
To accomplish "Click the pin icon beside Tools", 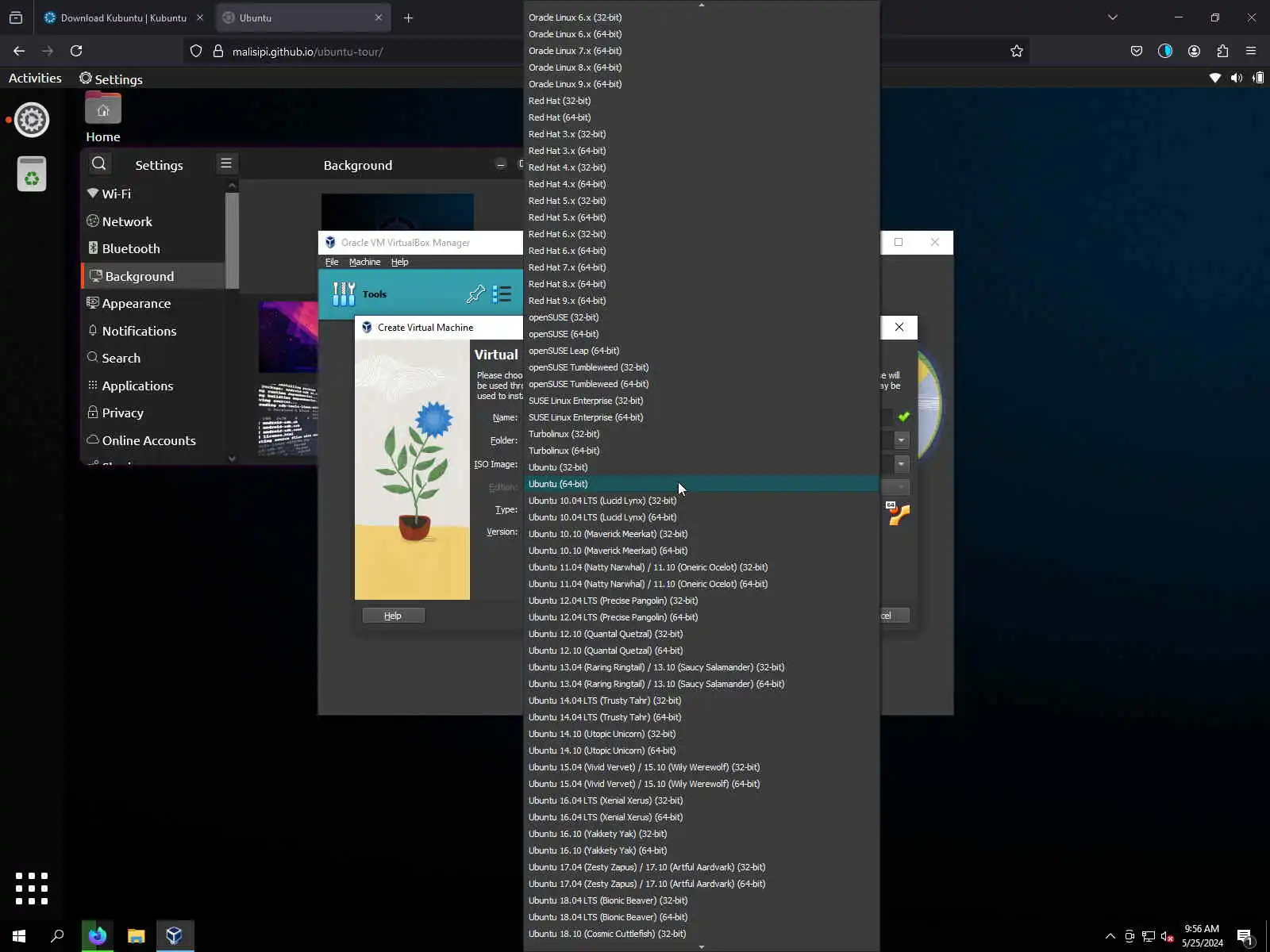I will [x=475, y=294].
